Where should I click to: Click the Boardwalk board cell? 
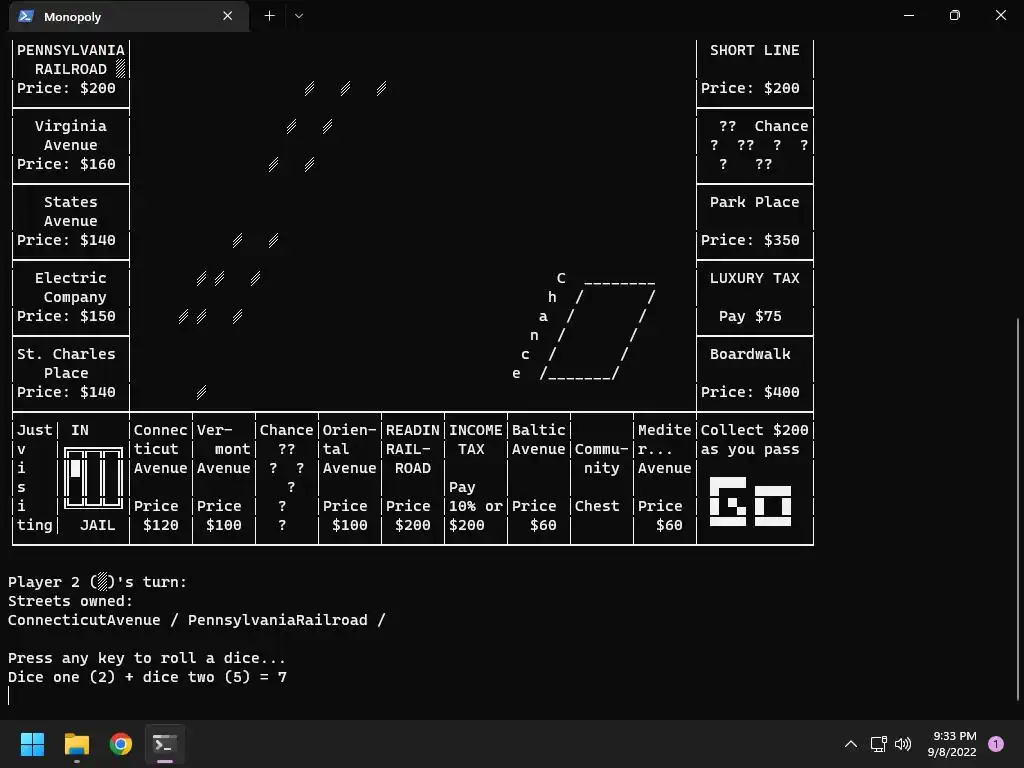point(755,373)
